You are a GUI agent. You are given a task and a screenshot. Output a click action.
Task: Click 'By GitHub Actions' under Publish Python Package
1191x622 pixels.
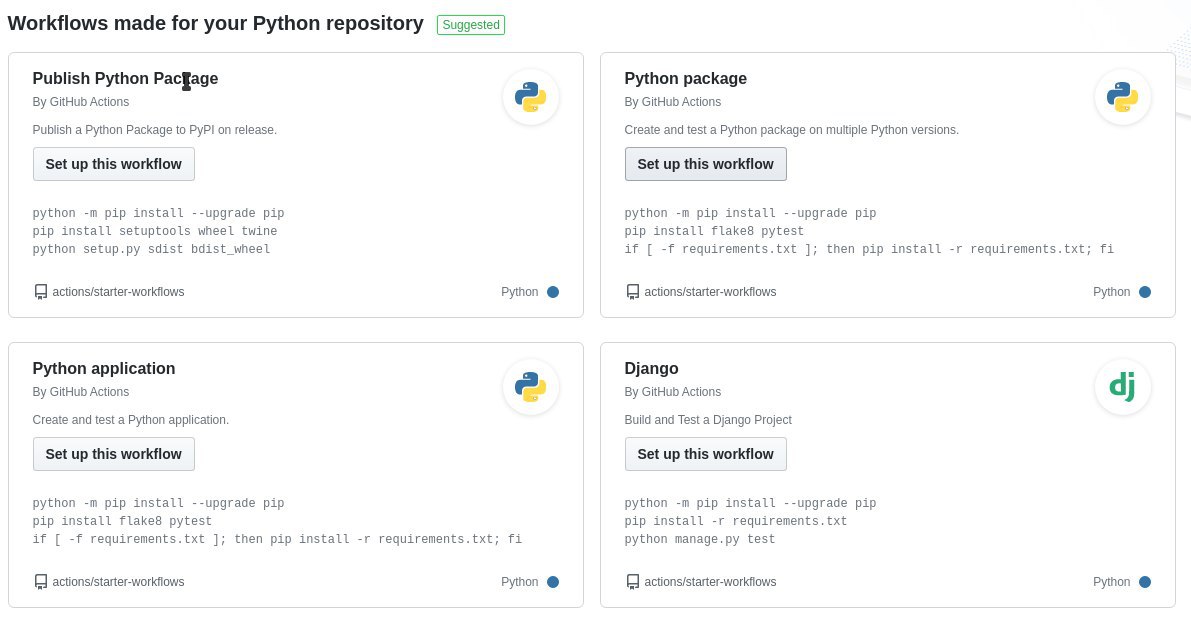(x=81, y=102)
